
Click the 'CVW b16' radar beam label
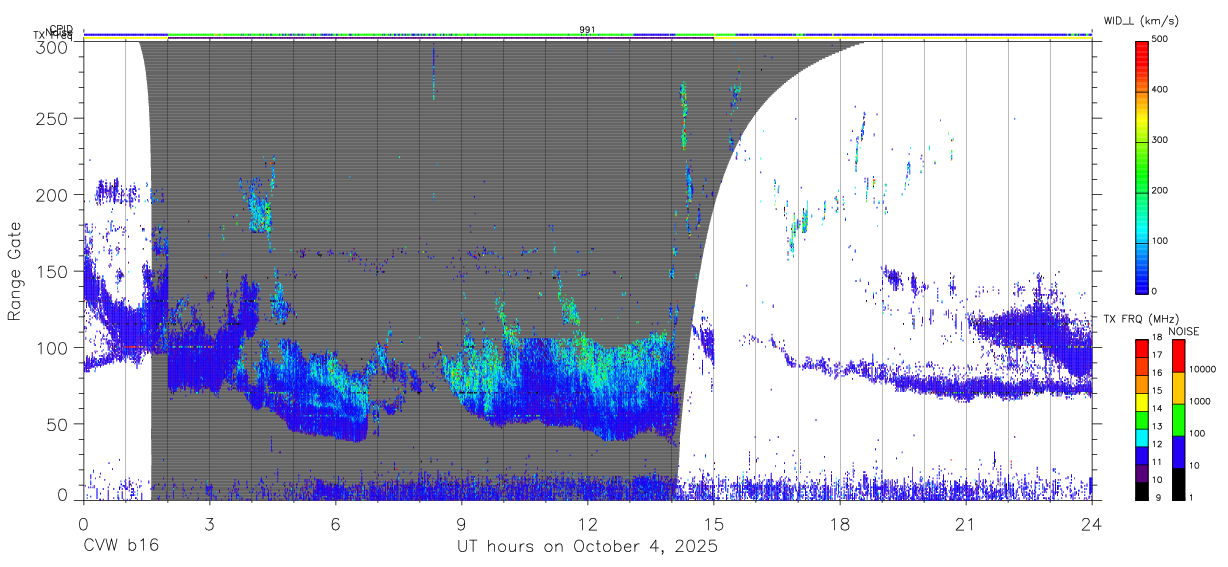[121, 547]
